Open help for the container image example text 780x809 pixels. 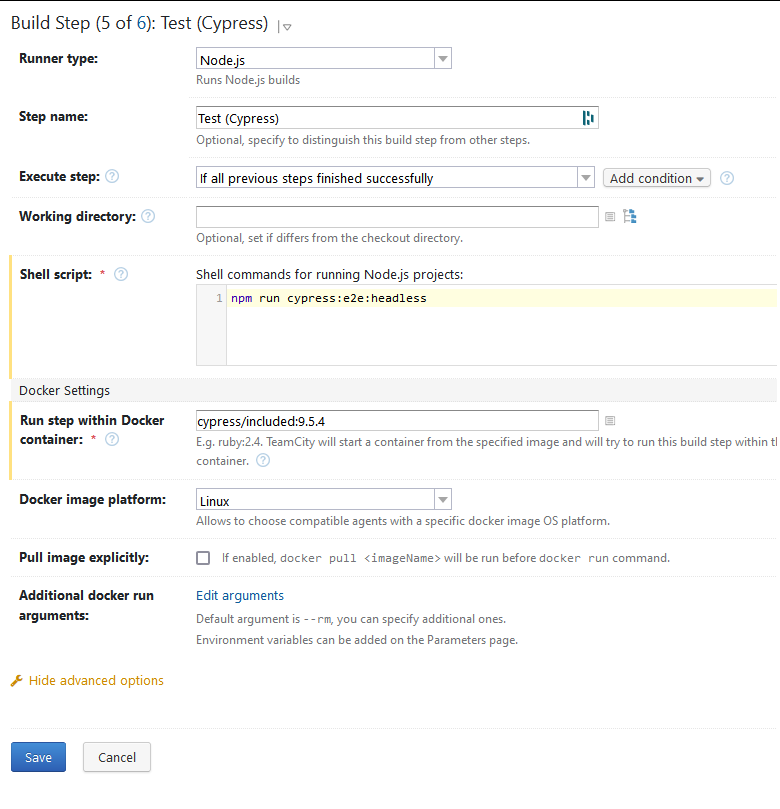(262, 460)
